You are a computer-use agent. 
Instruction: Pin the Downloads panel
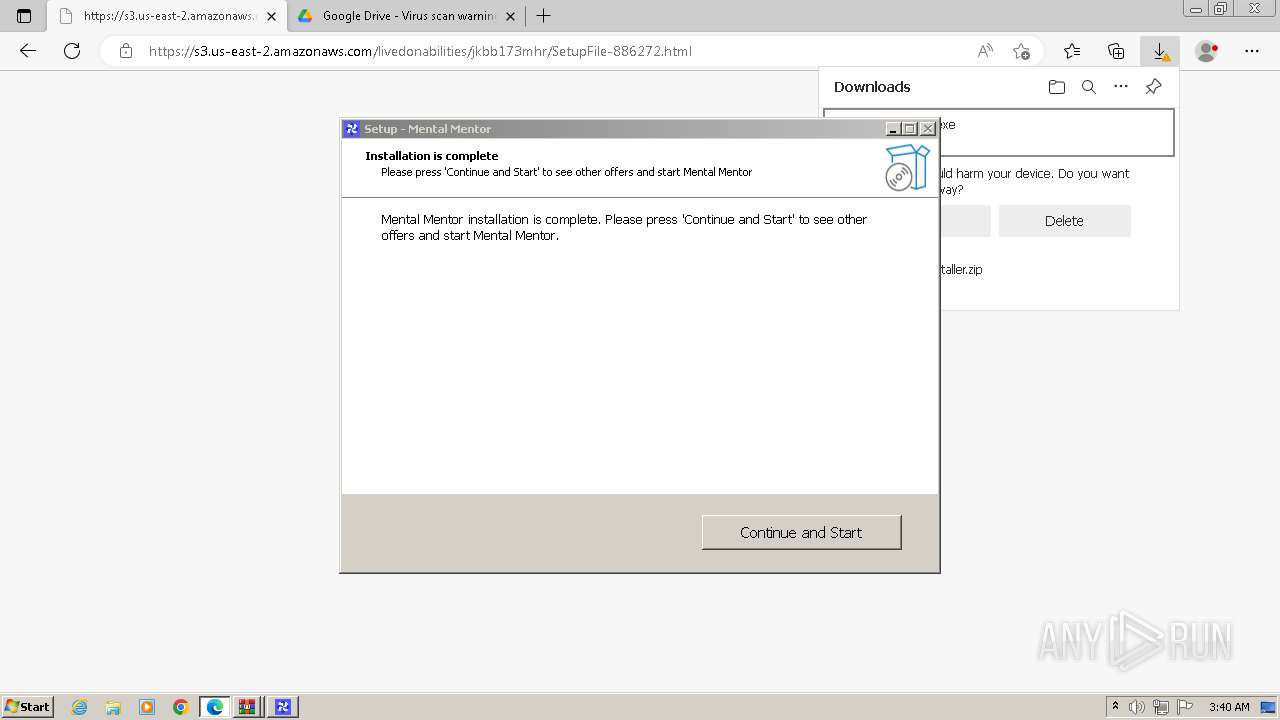click(1153, 87)
